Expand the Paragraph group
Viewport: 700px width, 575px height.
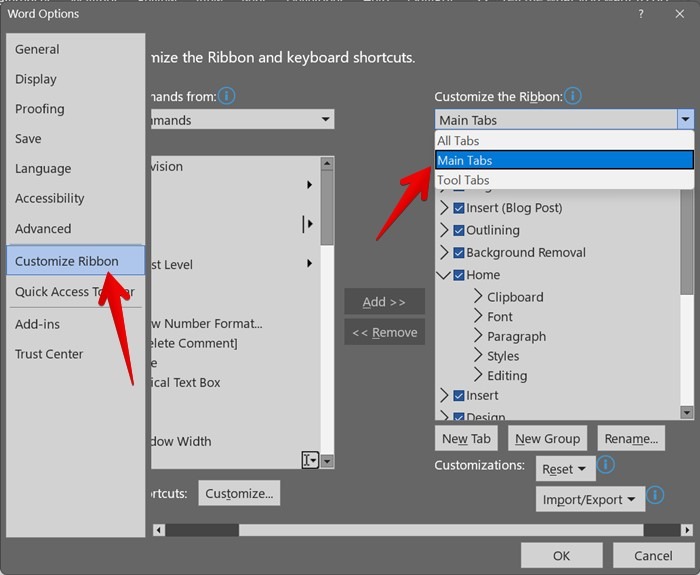pos(478,335)
